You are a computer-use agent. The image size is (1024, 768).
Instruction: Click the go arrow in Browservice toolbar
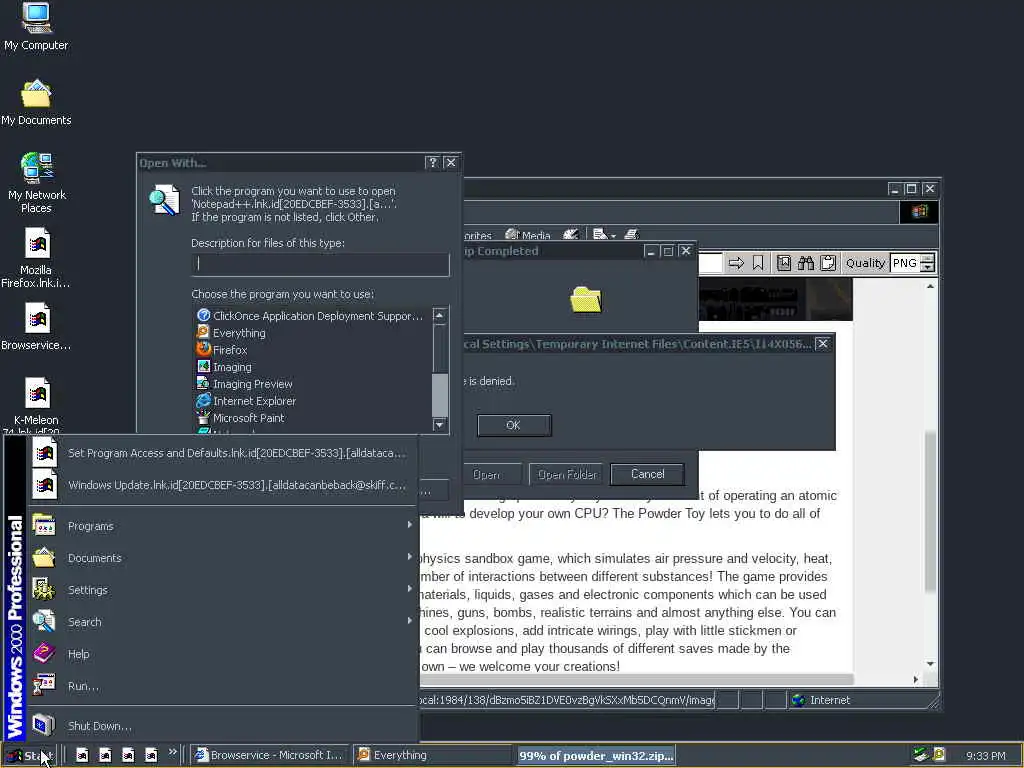(x=736, y=263)
